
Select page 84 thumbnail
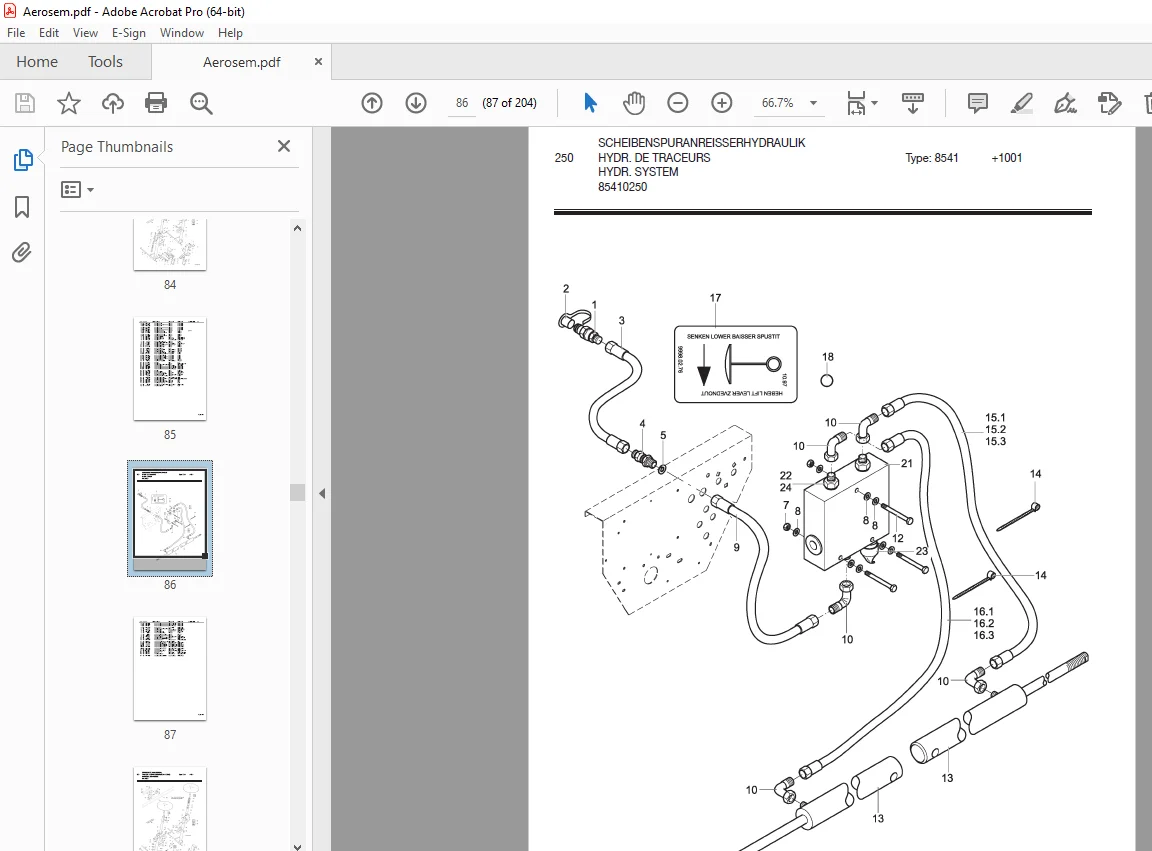tap(170, 245)
